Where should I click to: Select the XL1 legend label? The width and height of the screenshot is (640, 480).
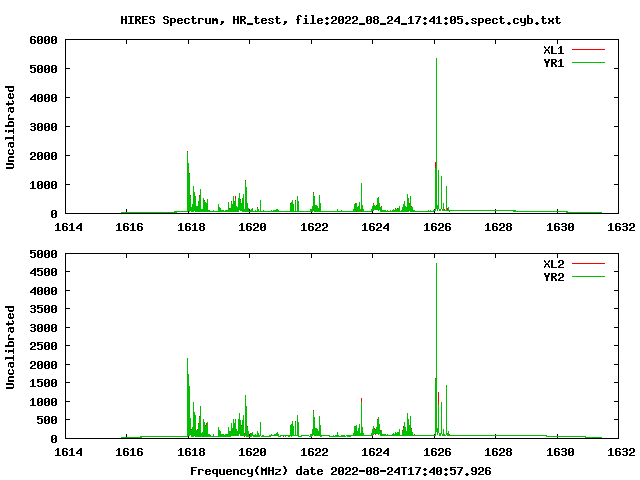(x=553, y=50)
